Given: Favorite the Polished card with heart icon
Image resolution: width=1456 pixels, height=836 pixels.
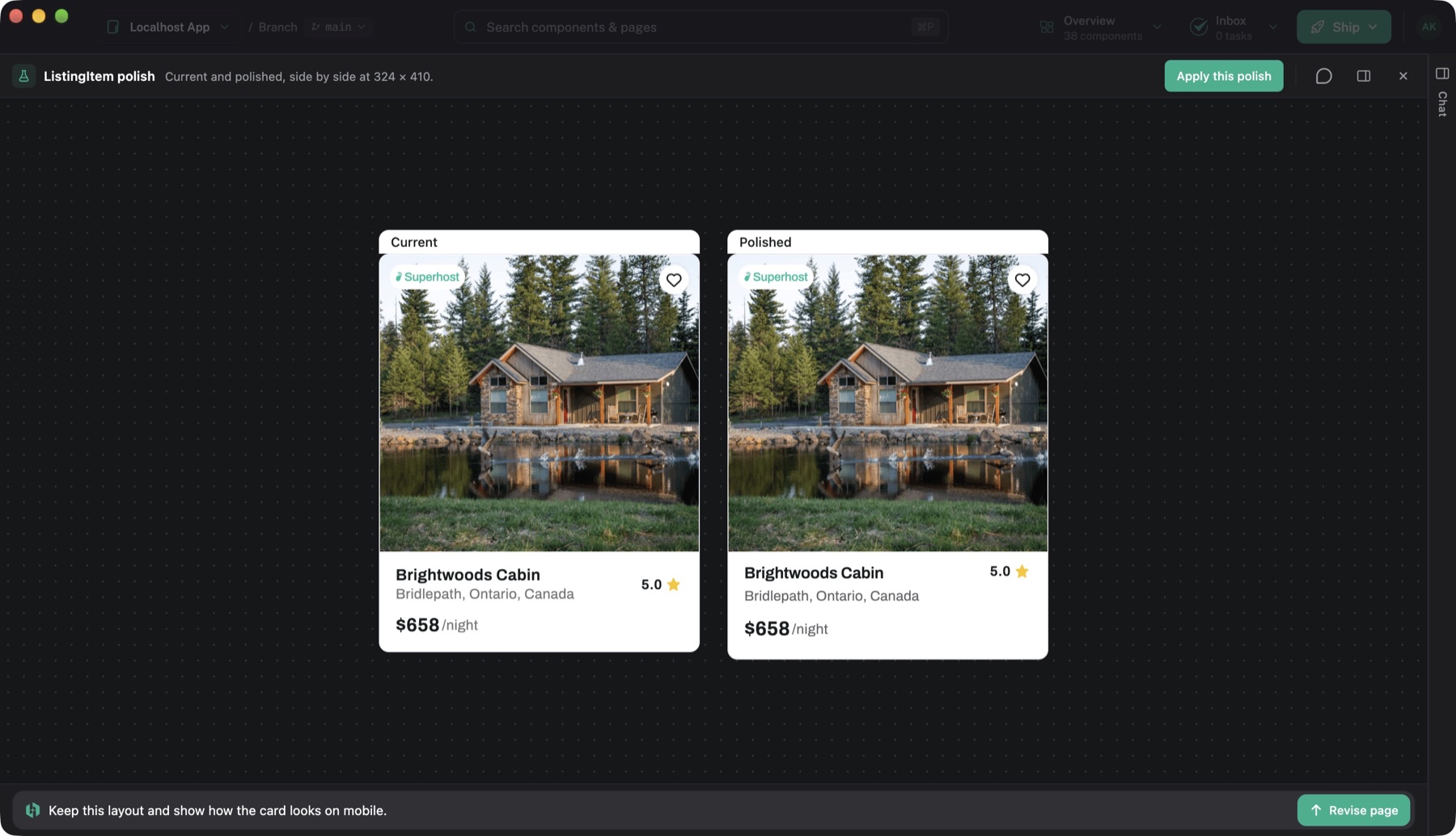Looking at the screenshot, I should 1022,280.
